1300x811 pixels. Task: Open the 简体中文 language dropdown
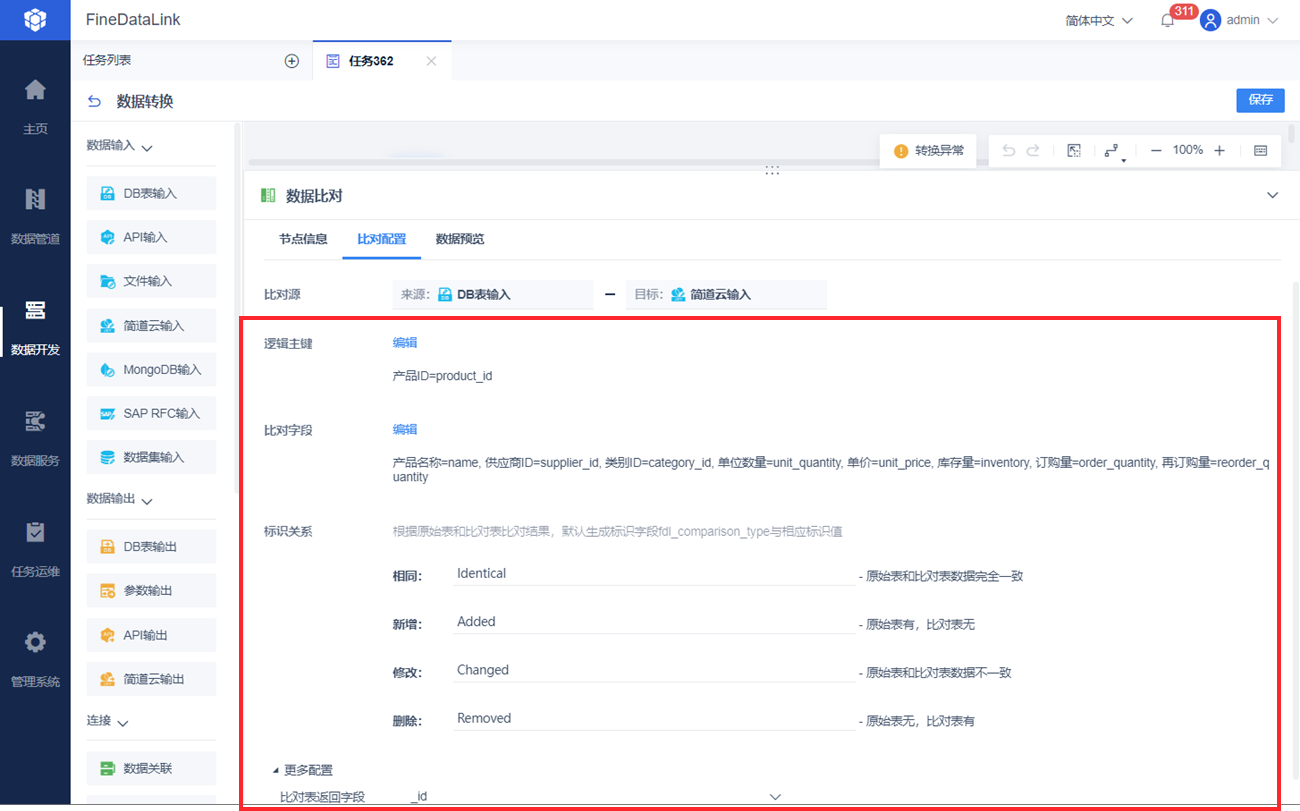(1099, 20)
